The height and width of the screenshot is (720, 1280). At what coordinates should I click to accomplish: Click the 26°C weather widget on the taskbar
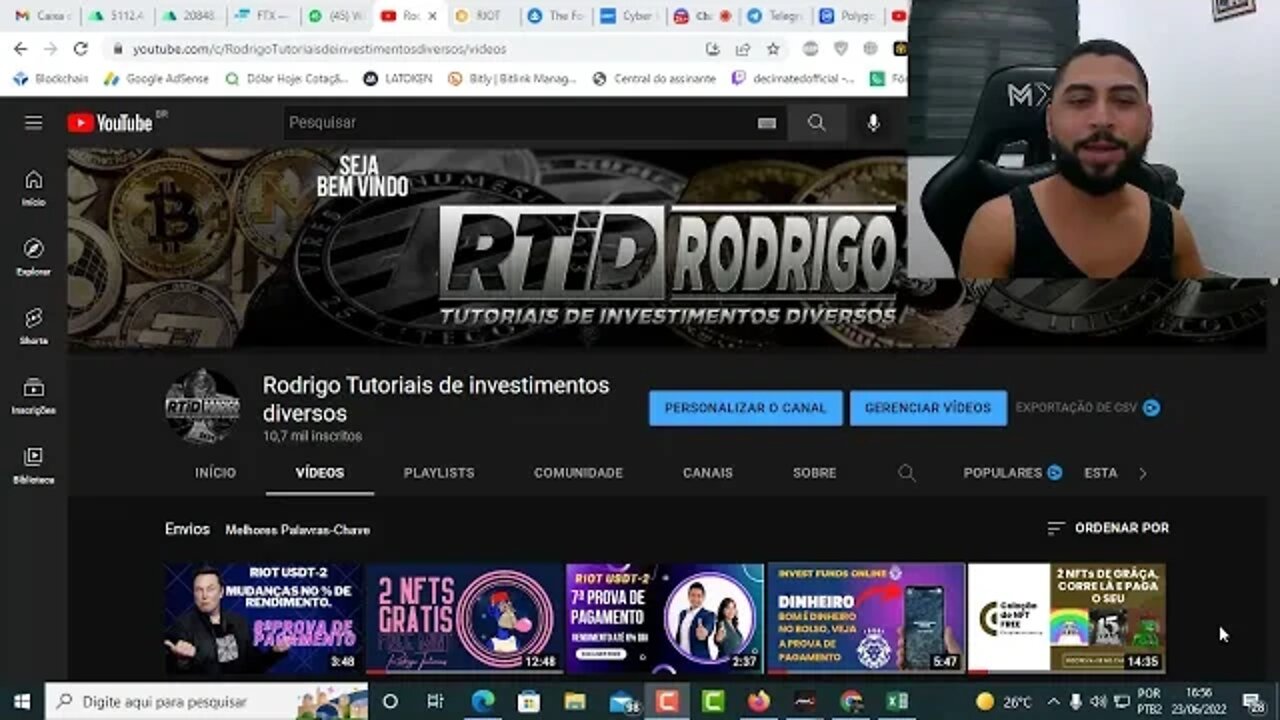1003,701
